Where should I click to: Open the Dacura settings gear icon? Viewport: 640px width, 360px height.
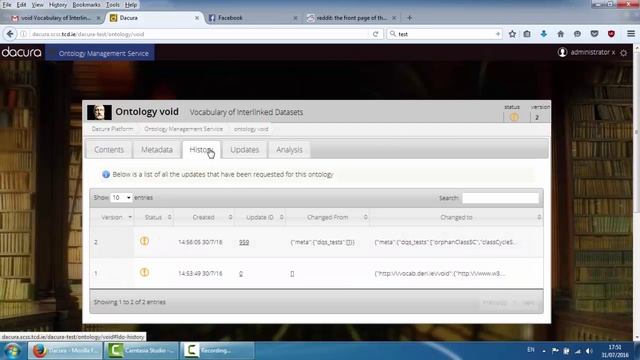(624, 53)
